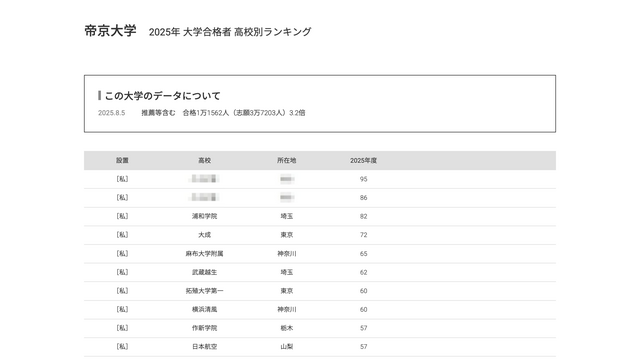Click [私] in the row with 86
The width and height of the screenshot is (640, 360).
coord(122,198)
